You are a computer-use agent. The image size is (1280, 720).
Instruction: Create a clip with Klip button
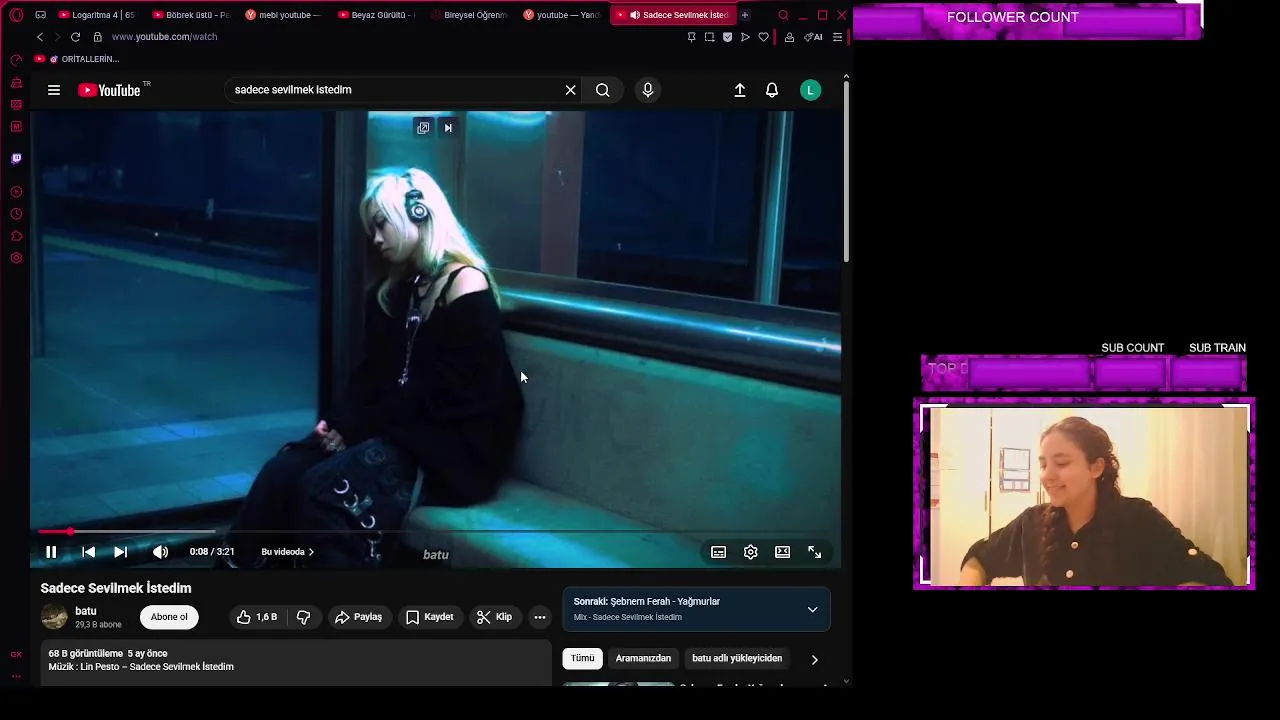click(x=494, y=617)
